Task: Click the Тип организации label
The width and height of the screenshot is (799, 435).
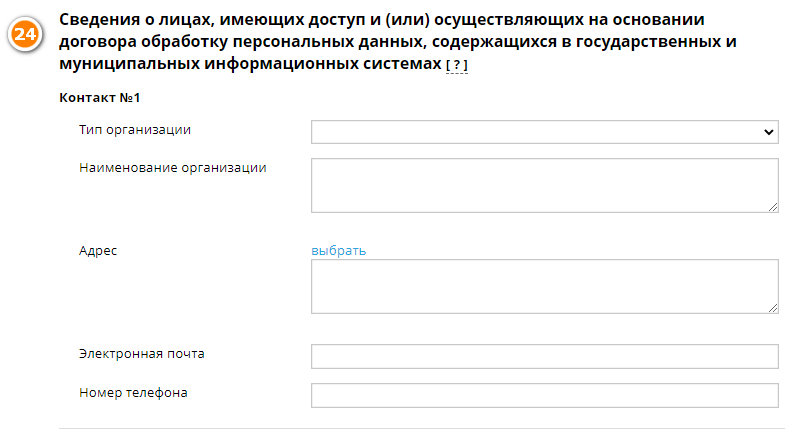Action: [x=135, y=130]
